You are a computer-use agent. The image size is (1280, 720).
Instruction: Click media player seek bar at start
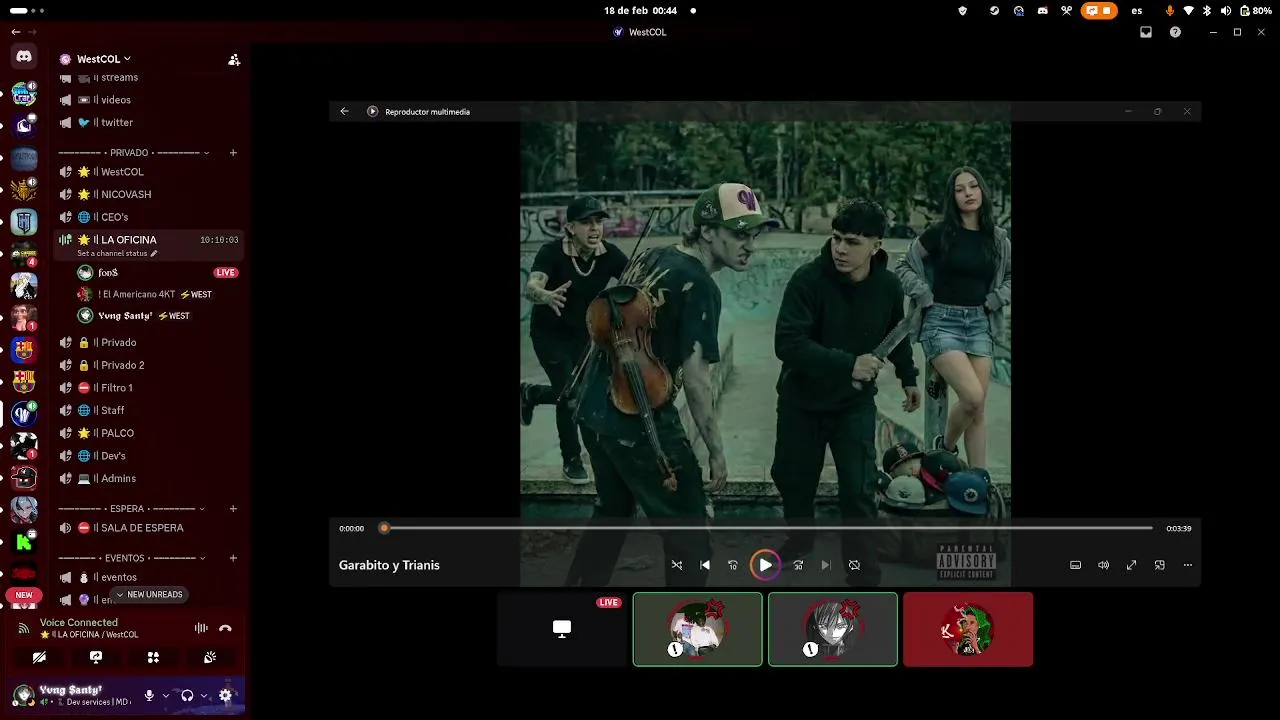(384, 528)
